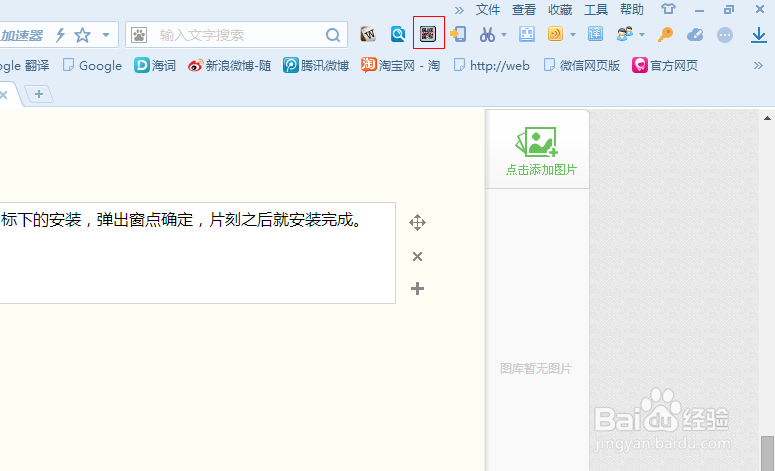The width and height of the screenshot is (775, 471).
Task: Open the 淘宝网 bookmark
Action: 400,65
